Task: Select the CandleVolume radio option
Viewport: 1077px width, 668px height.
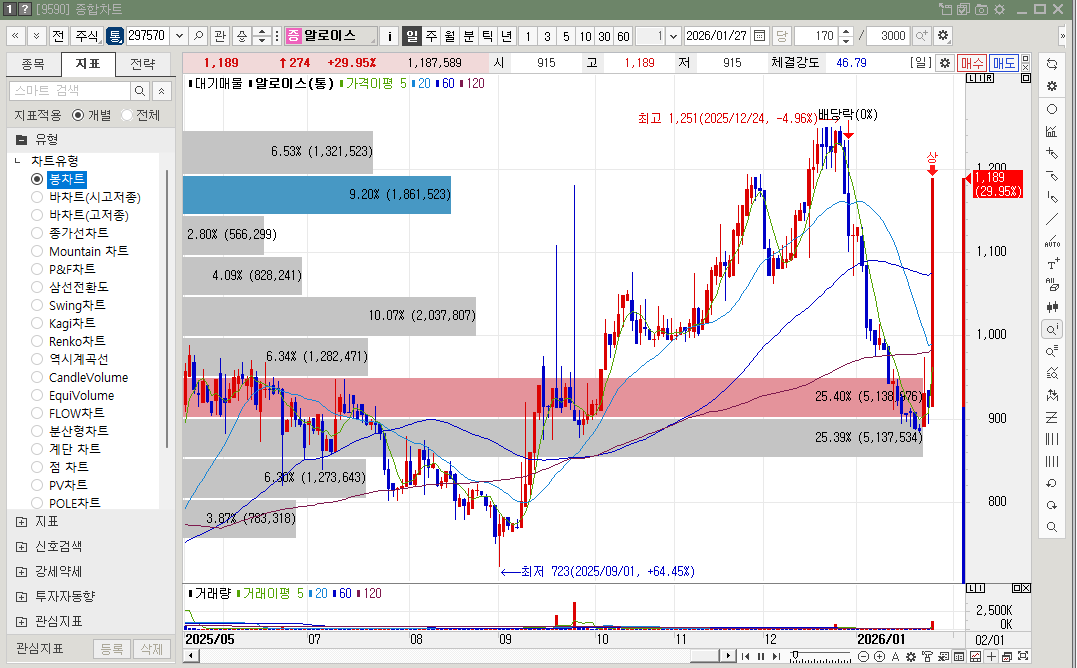Action: click(37, 377)
